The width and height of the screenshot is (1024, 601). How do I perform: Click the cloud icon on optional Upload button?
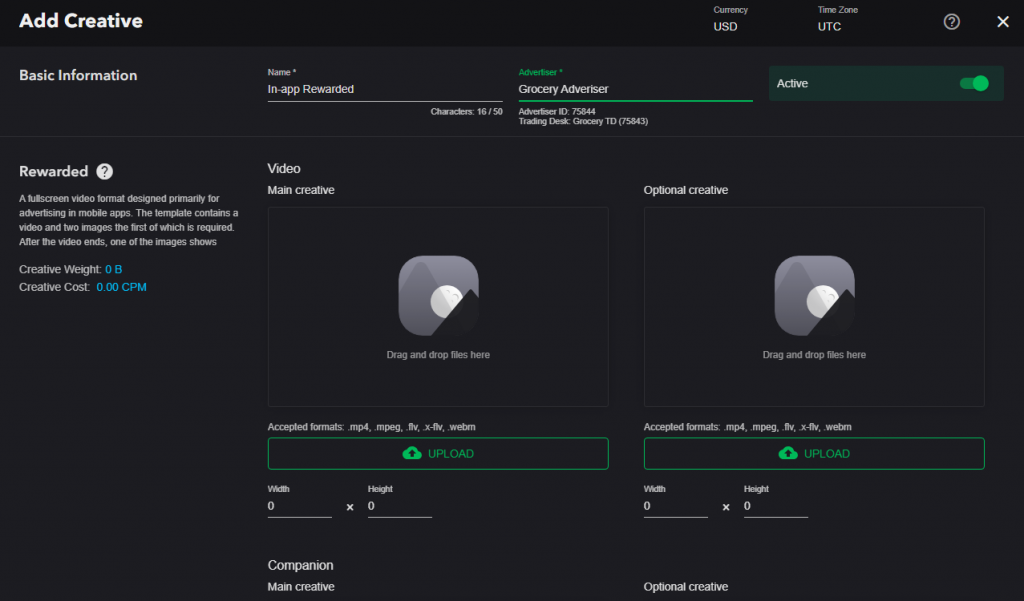788,453
